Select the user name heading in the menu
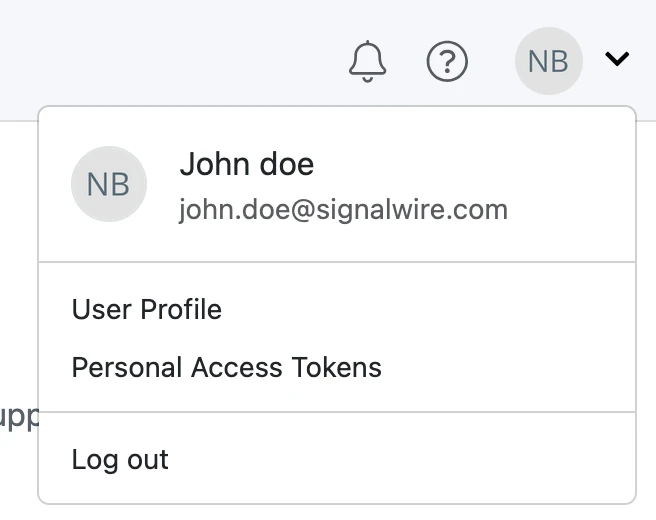Viewport: 656px width, 520px height. (246, 164)
